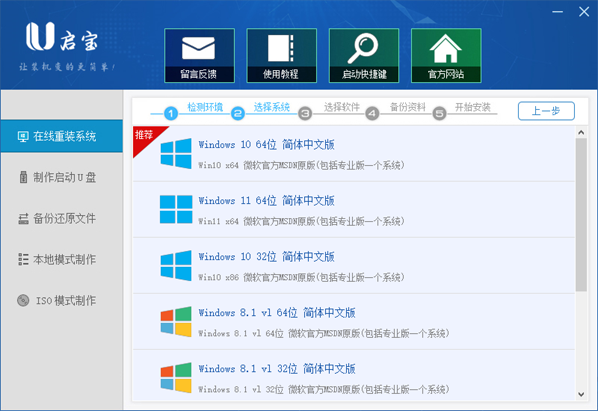Viewport: 598px width, 411px height.
Task: Click step 1 检测环境 progress marker
Action: (171, 113)
